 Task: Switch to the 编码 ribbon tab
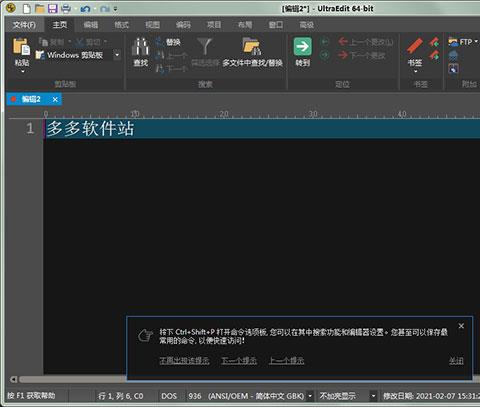click(183, 25)
